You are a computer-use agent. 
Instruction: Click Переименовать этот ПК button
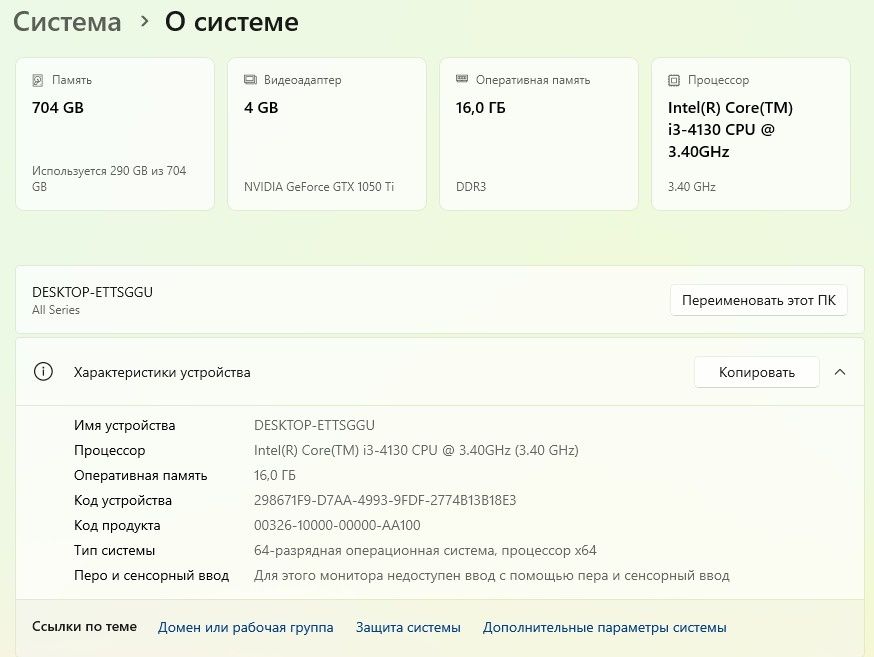tap(759, 300)
